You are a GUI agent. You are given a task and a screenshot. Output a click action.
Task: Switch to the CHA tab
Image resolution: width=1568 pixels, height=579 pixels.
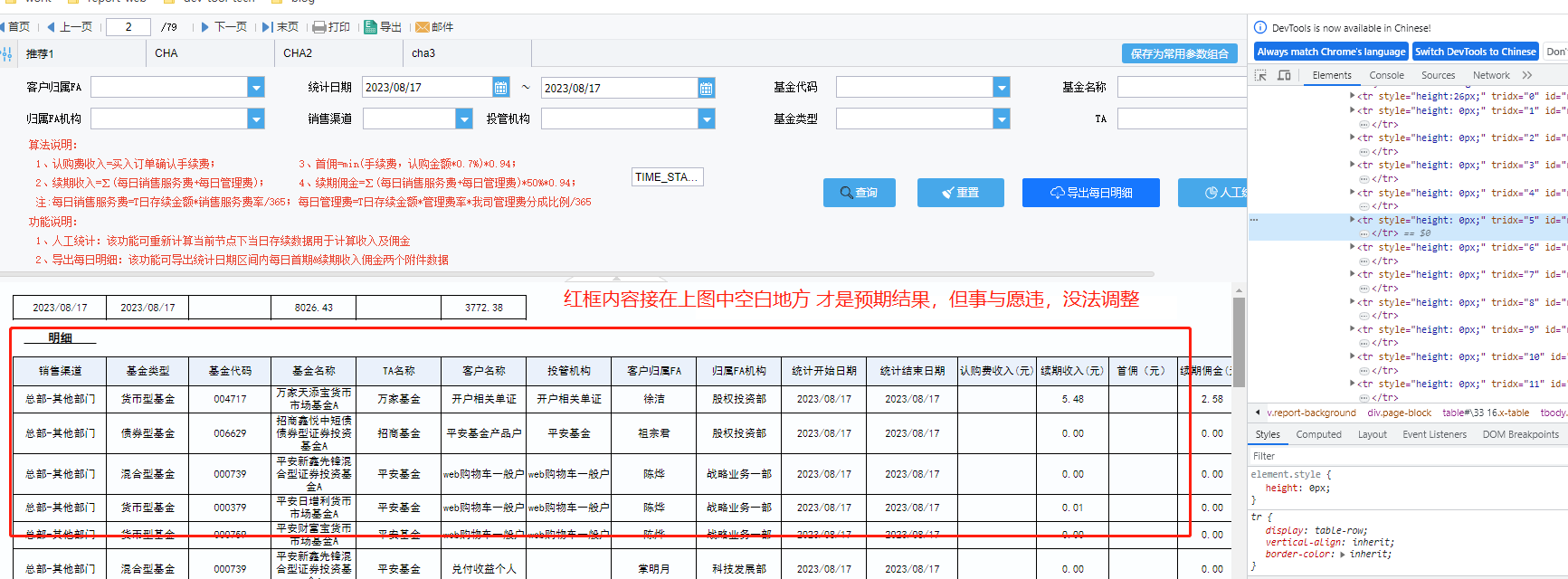[x=210, y=53]
